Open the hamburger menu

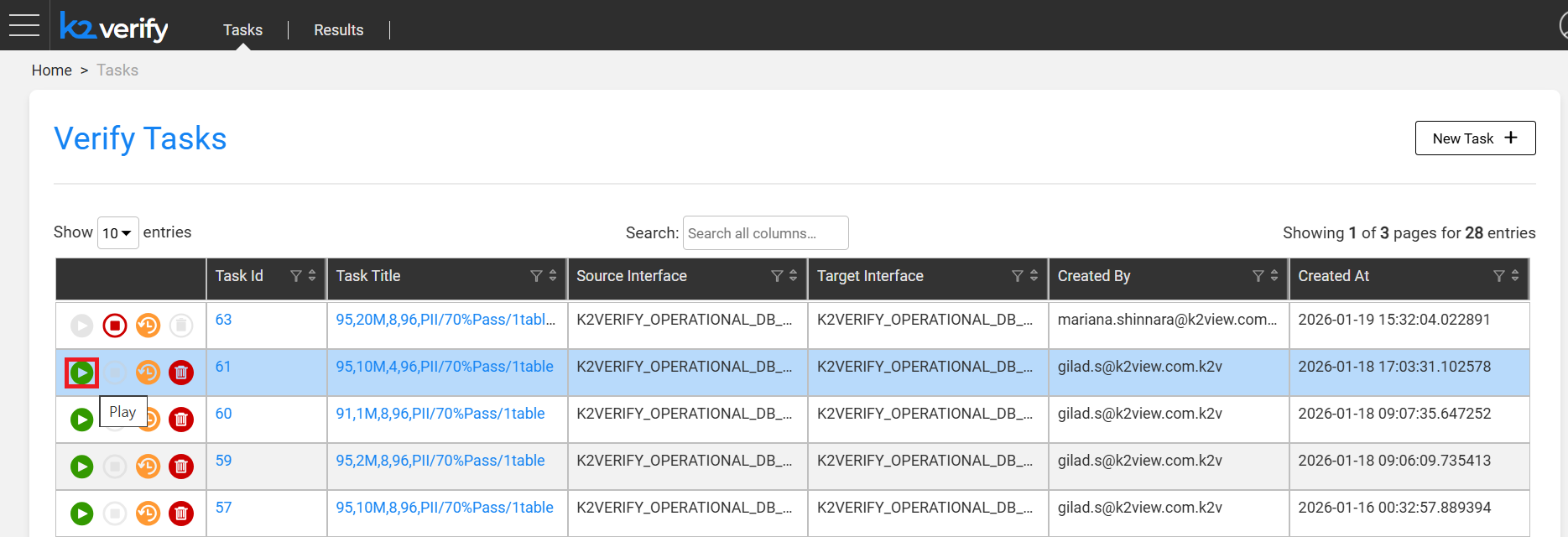[24, 25]
